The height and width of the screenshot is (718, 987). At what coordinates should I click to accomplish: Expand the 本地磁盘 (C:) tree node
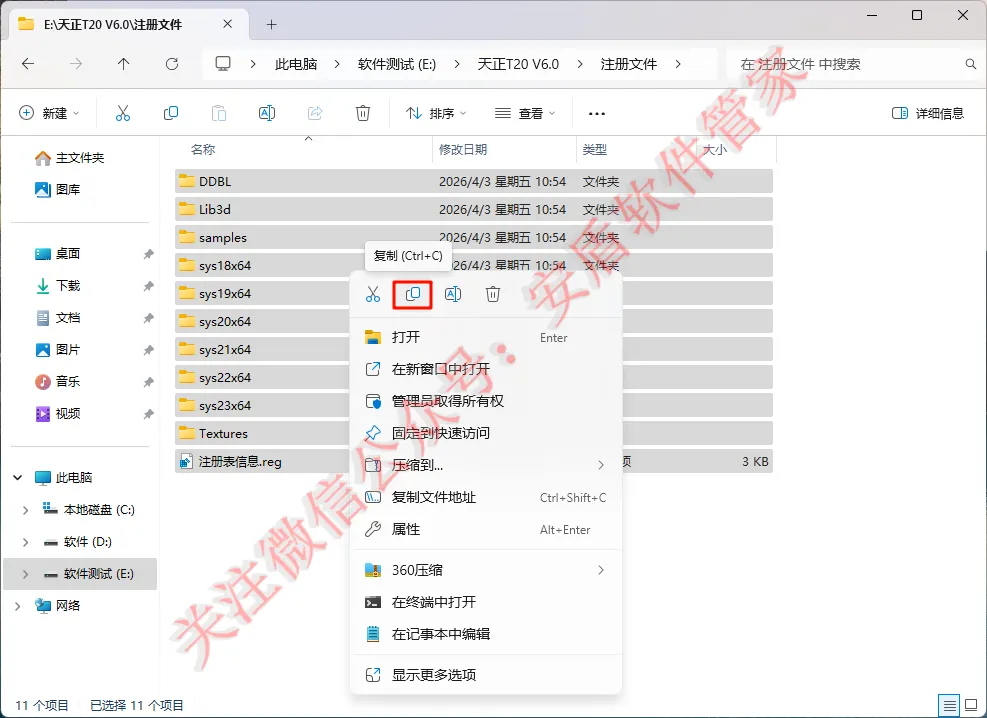click(25, 510)
